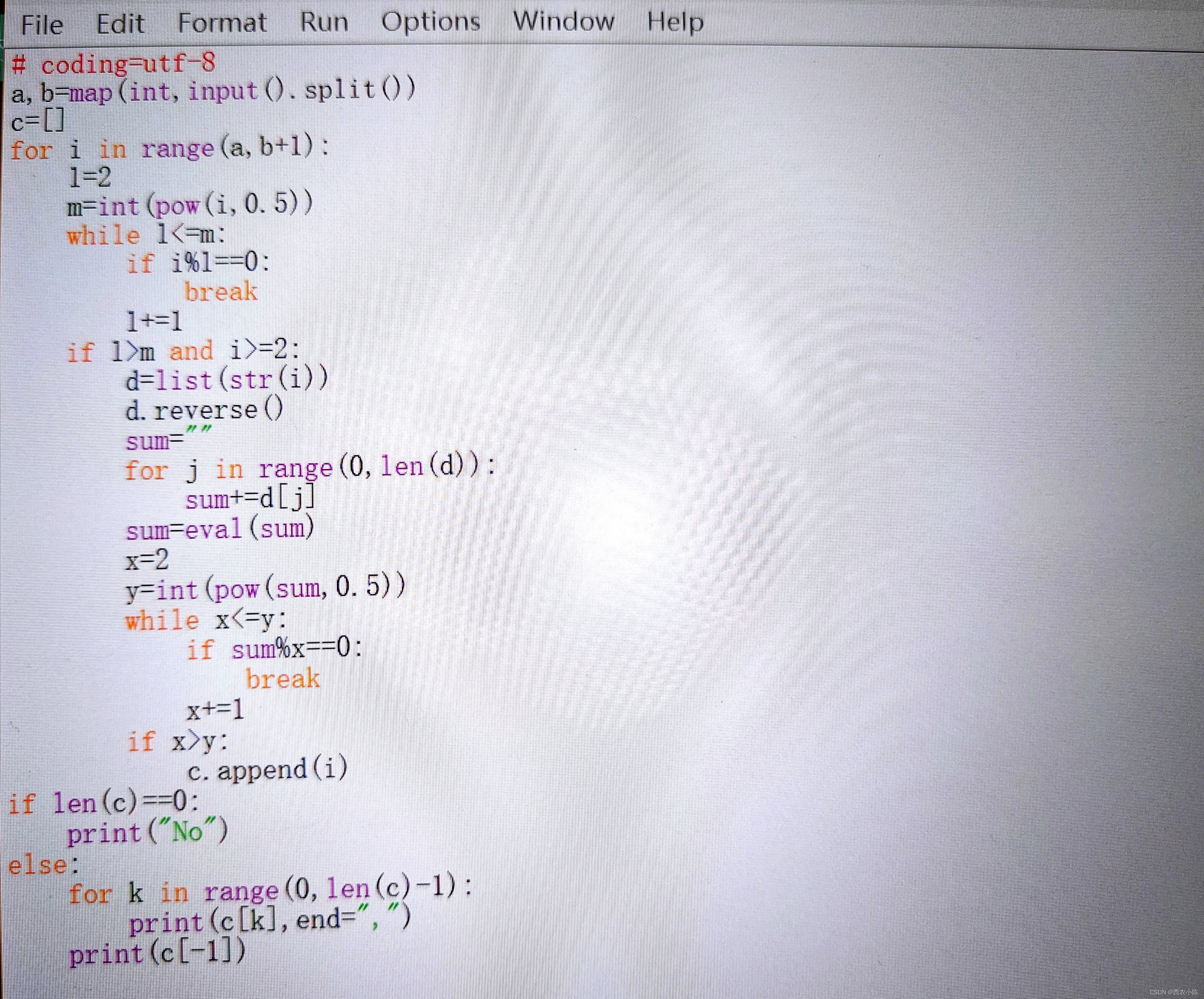Click the 'x=2' line
This screenshot has width=1204, height=999.
[147, 559]
